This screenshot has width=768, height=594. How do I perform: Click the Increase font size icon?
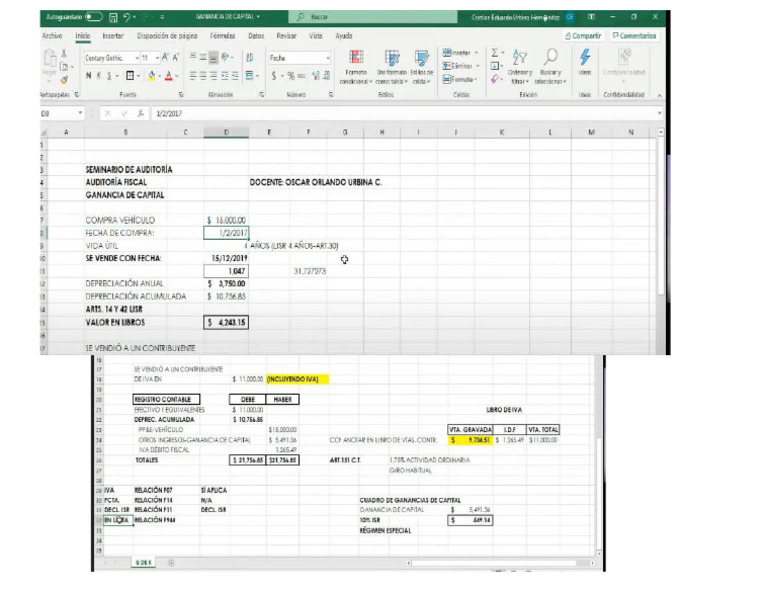coord(165,57)
